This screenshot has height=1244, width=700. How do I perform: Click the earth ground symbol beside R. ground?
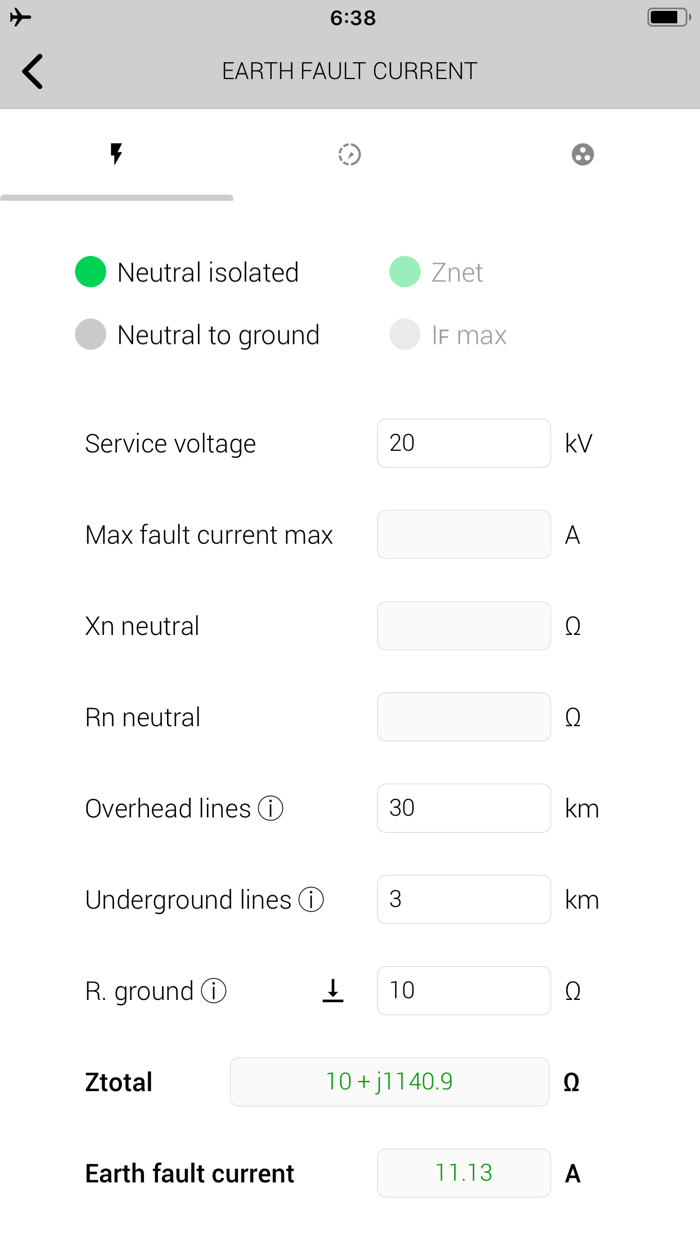(x=333, y=990)
